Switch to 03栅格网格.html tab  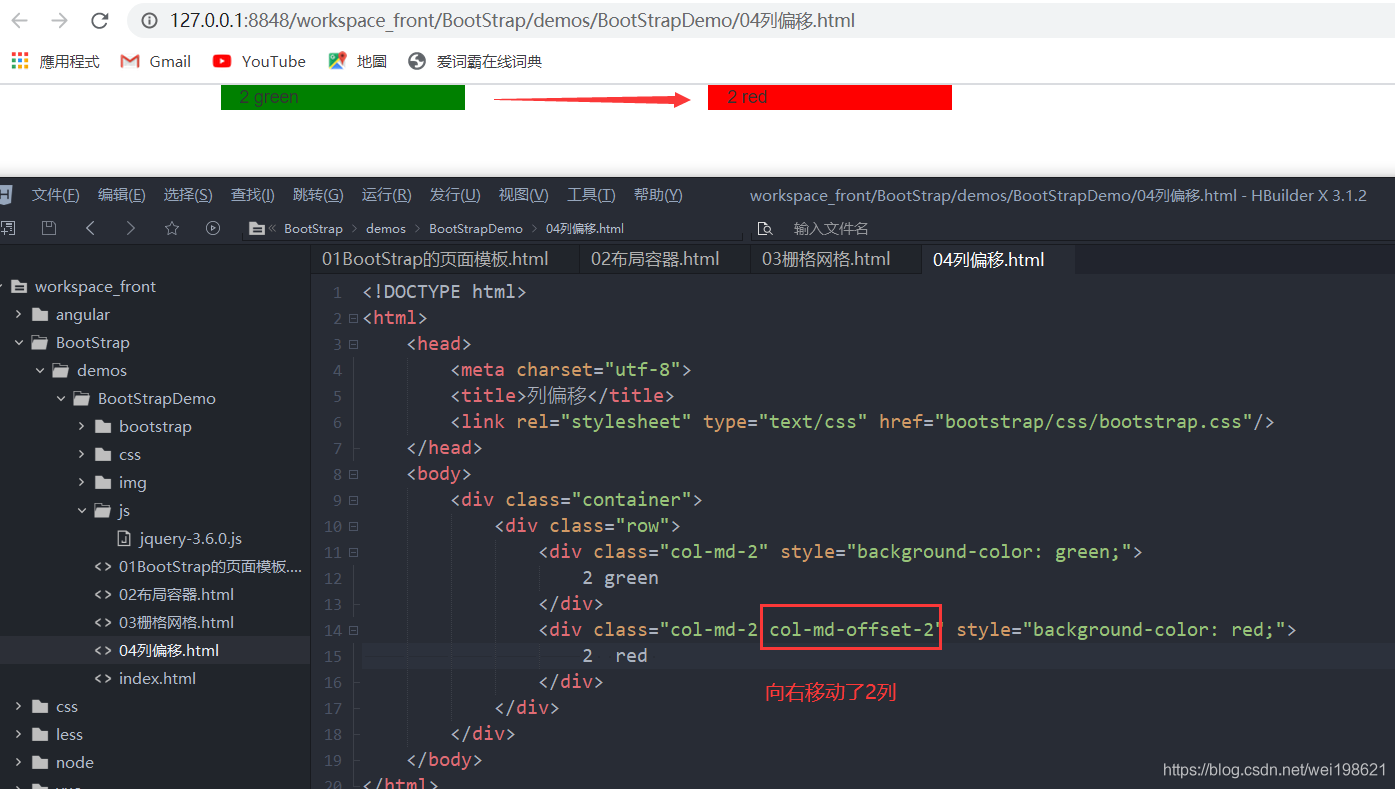(826, 259)
